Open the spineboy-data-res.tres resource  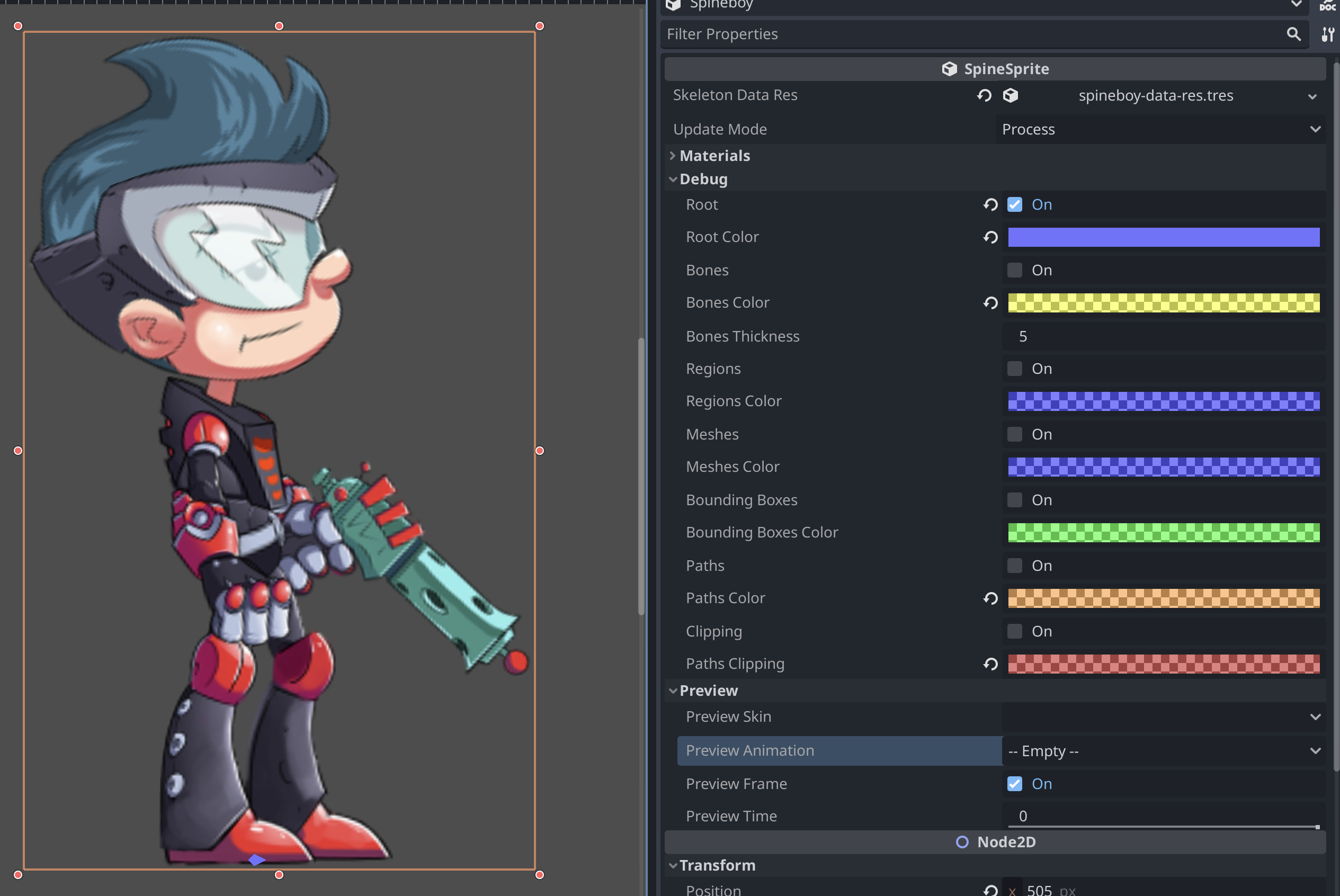tap(1156, 95)
